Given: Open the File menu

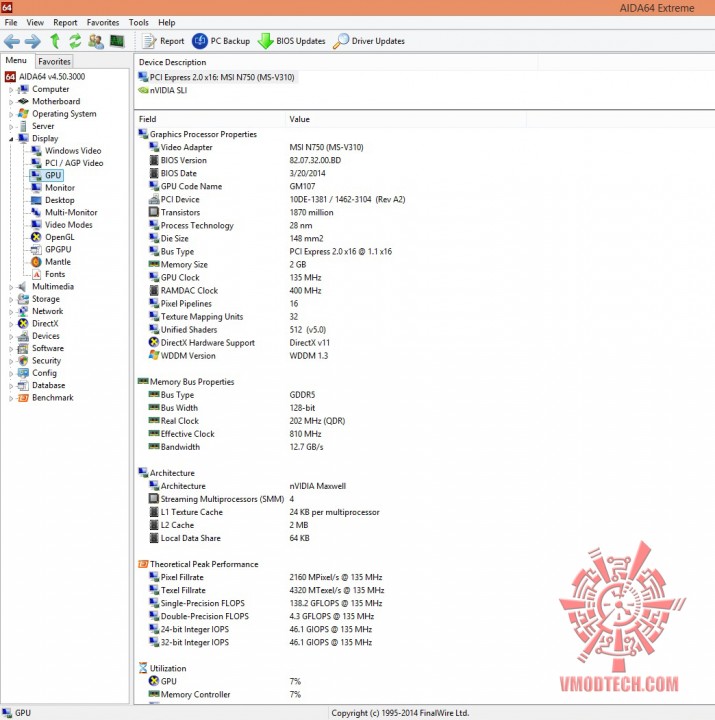Looking at the screenshot, I should (11, 22).
